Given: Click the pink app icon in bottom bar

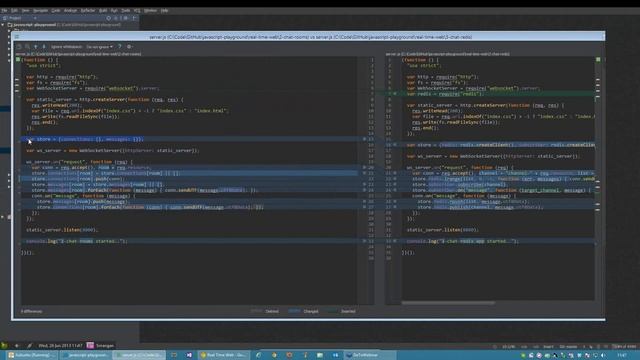Looking at the screenshot, I should pyautogui.click(x=90, y=345).
